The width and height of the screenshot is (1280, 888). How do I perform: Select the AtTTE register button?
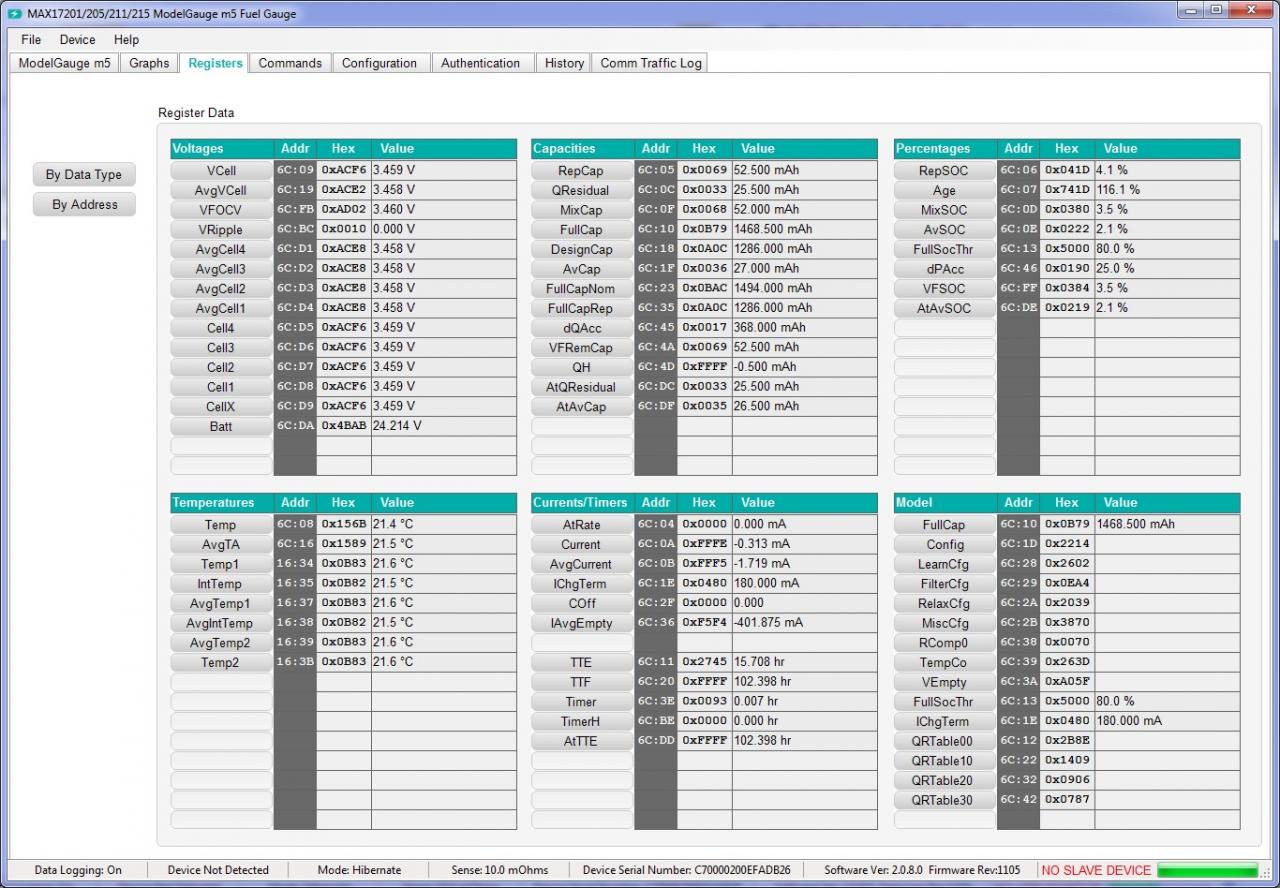582,741
